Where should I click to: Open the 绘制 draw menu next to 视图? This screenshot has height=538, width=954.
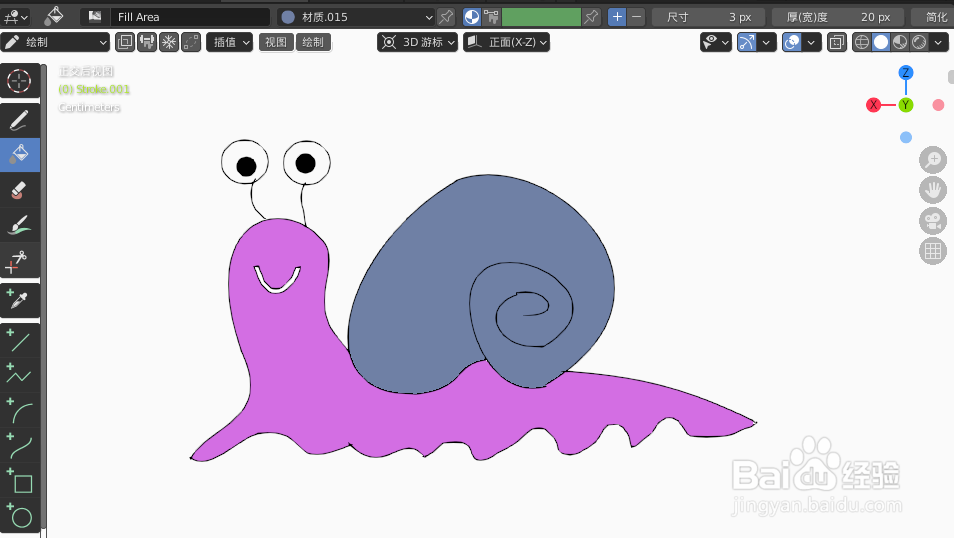coord(313,42)
